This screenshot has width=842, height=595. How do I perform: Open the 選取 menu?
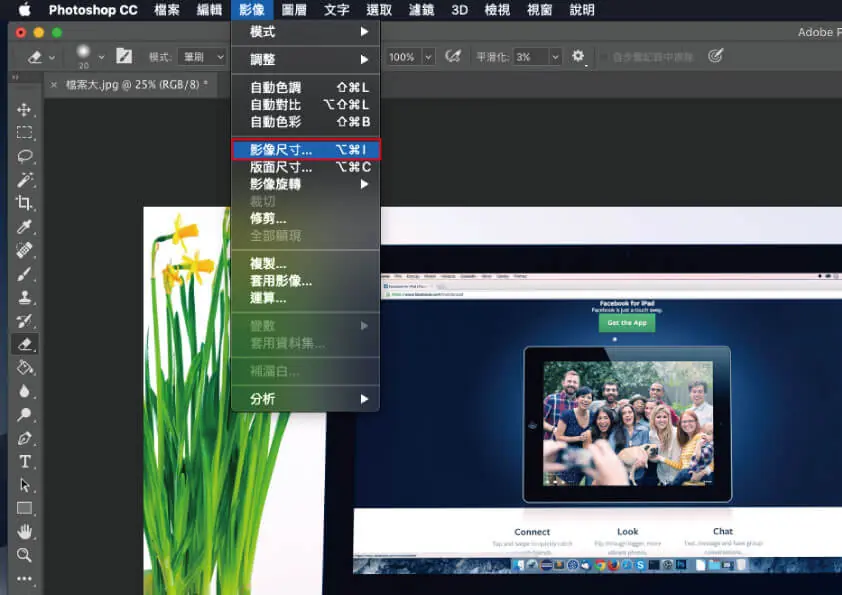(379, 10)
